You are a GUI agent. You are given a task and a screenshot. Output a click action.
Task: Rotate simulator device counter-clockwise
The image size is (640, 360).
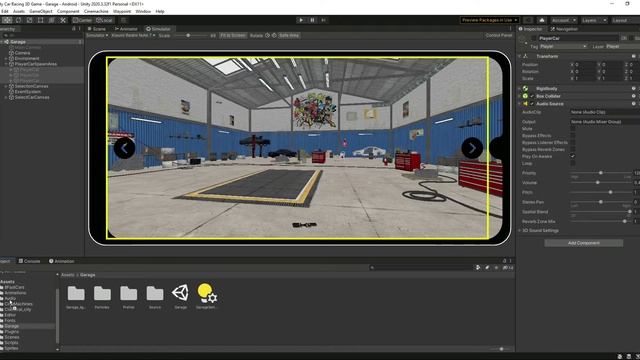[267, 36]
